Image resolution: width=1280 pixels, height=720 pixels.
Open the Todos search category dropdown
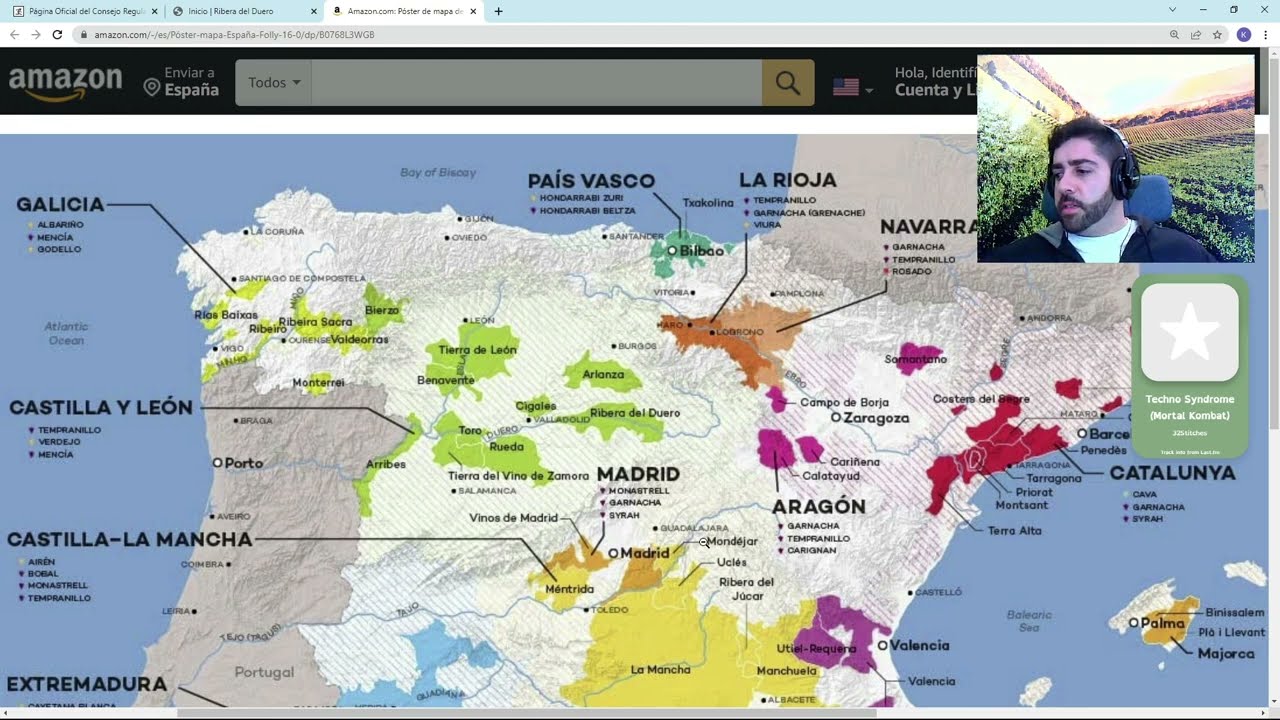[x=273, y=82]
